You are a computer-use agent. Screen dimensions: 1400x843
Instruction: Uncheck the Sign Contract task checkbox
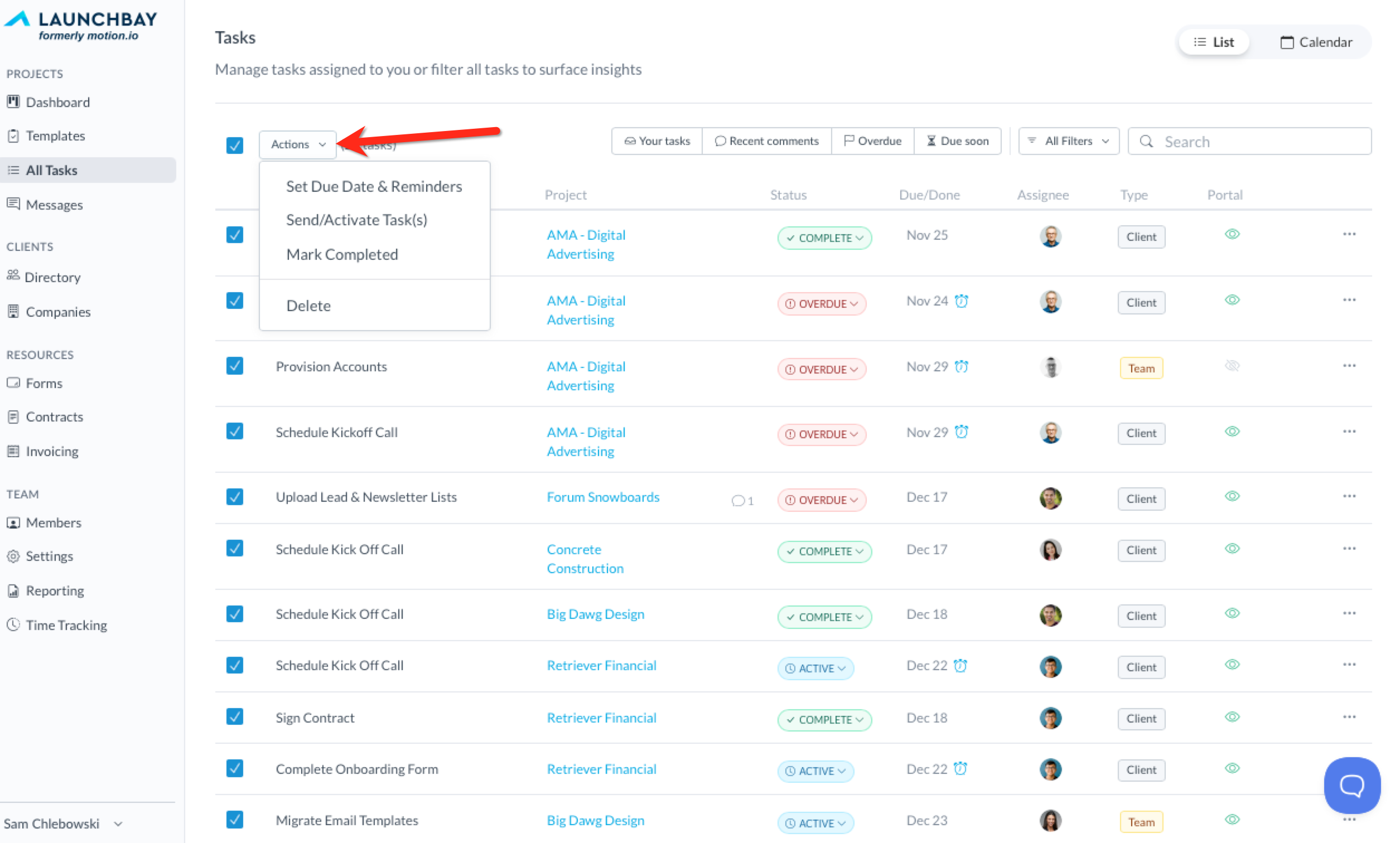click(235, 717)
